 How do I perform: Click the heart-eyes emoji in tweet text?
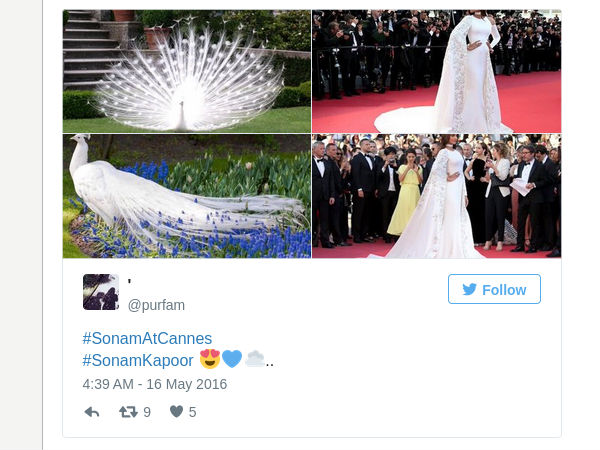click(x=210, y=359)
